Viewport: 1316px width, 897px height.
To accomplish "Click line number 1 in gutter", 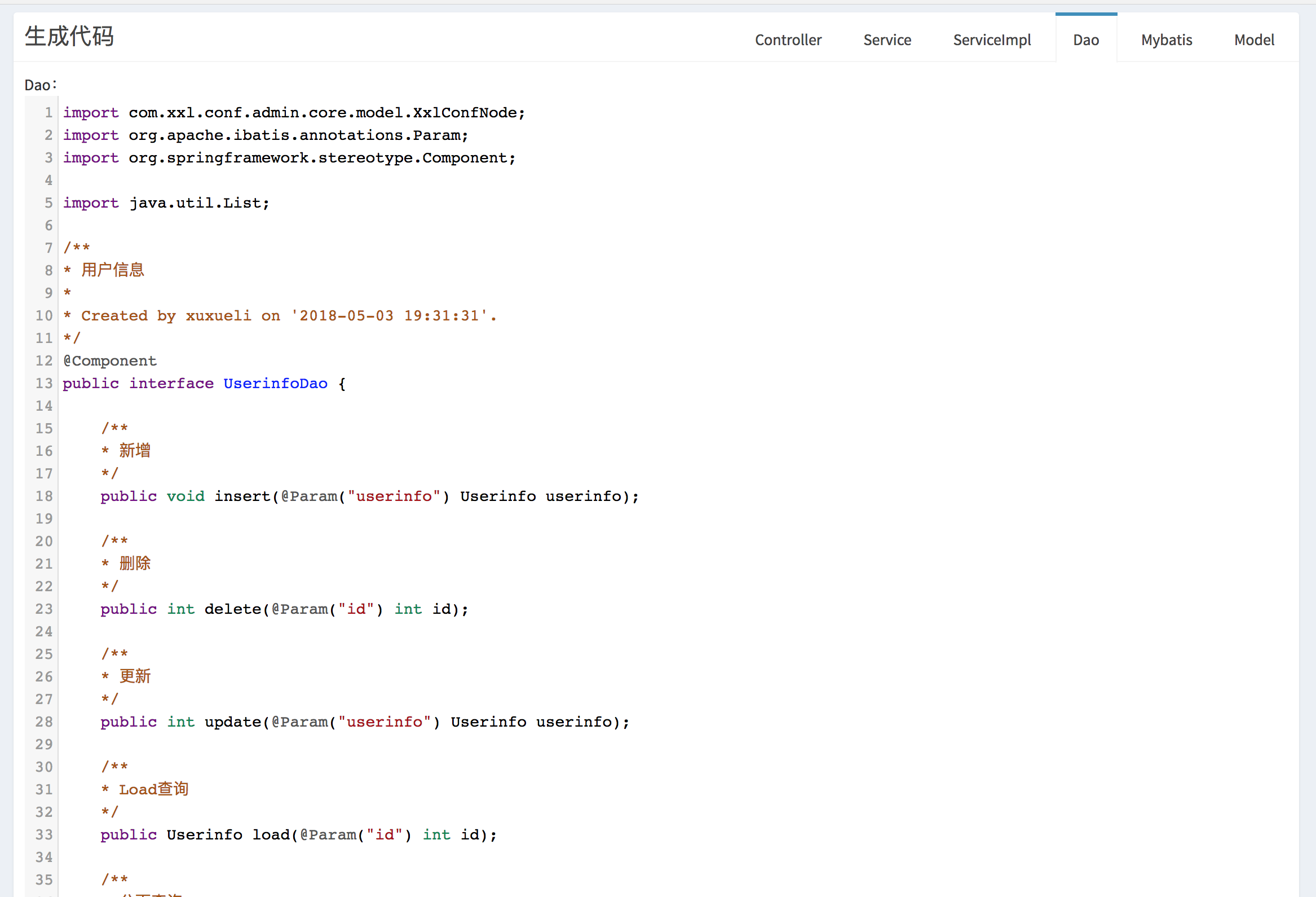I will 48,113.
